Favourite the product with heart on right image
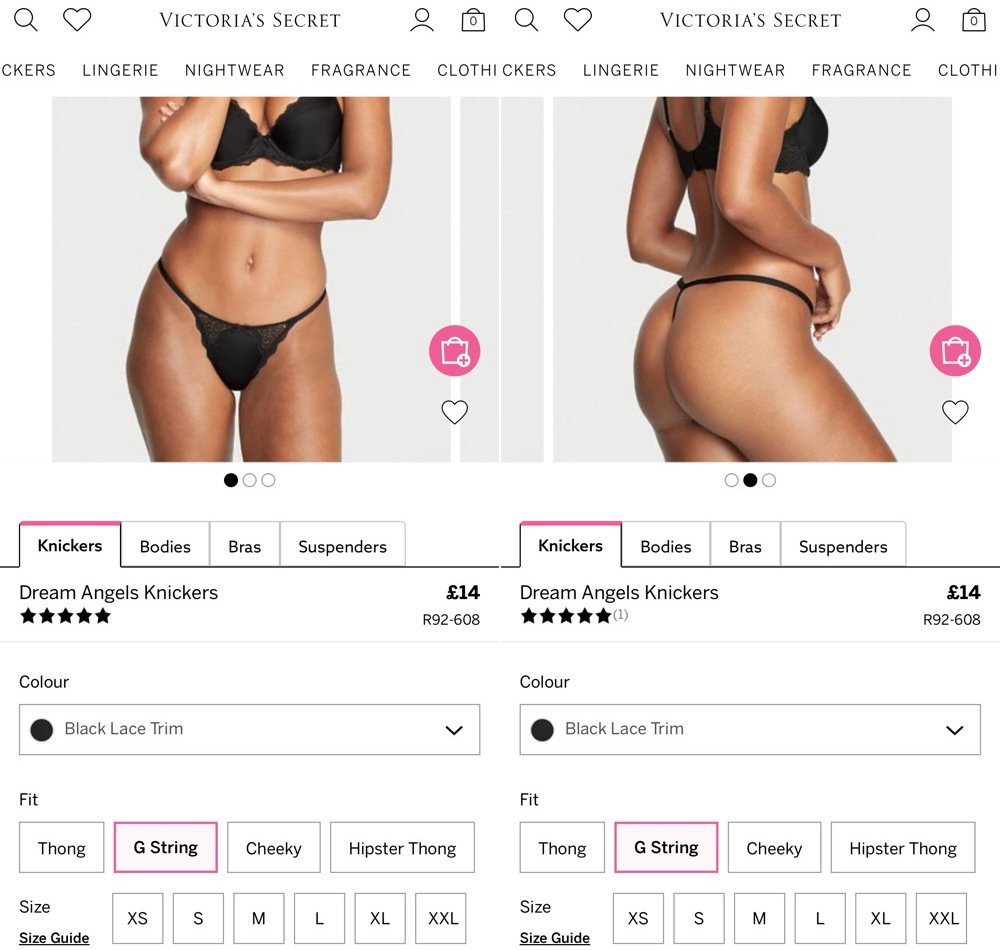Screen dimensions: 1000x950 [955, 412]
